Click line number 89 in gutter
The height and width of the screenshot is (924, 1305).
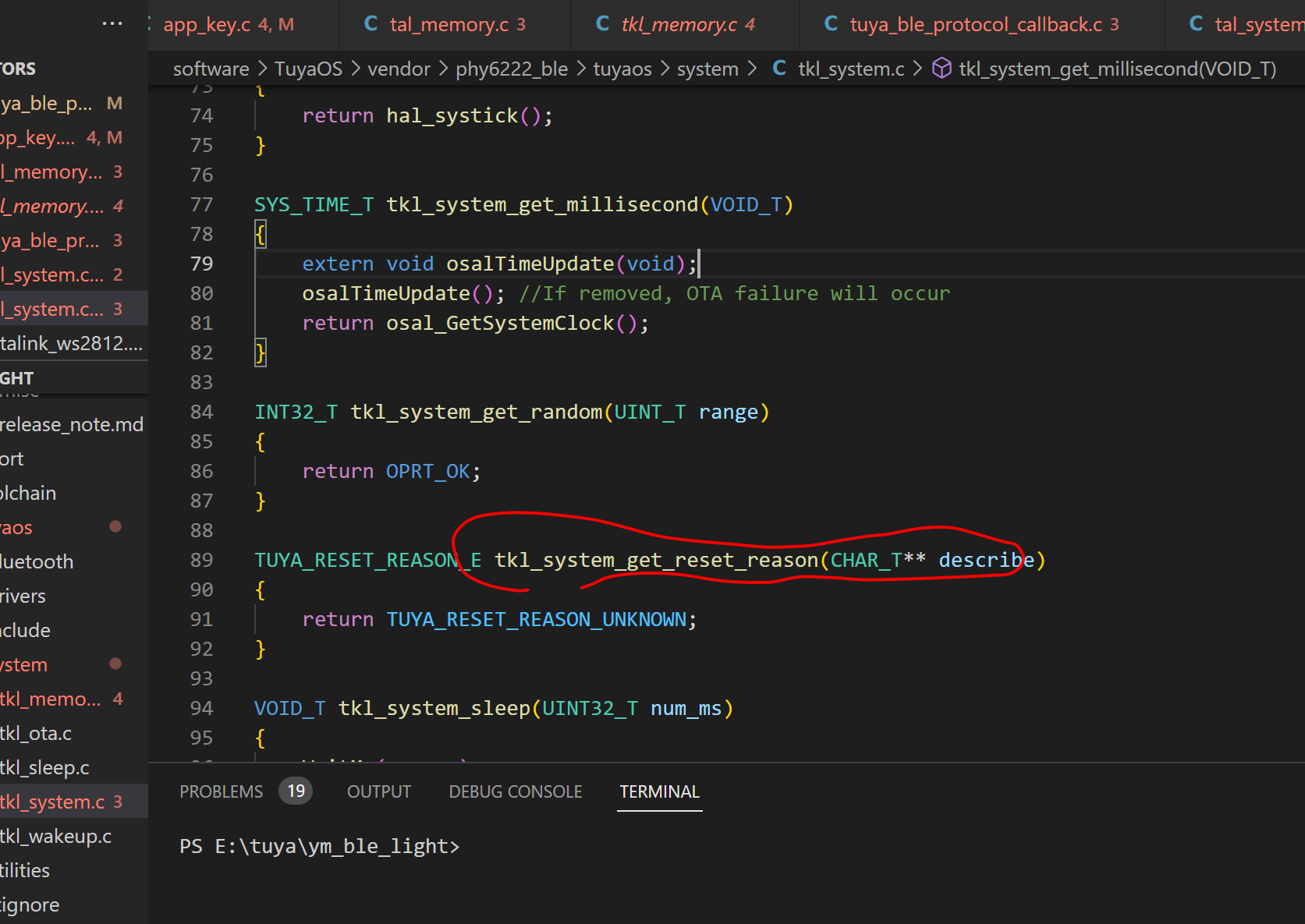click(201, 560)
